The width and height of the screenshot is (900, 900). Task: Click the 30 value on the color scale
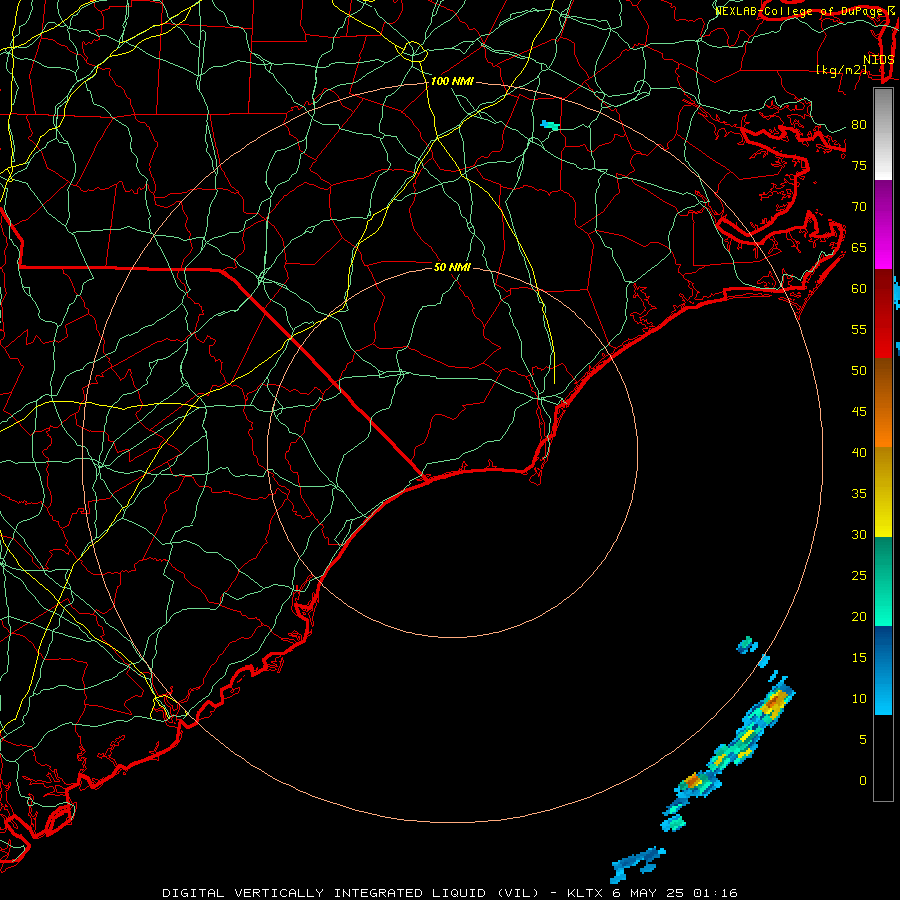(859, 535)
